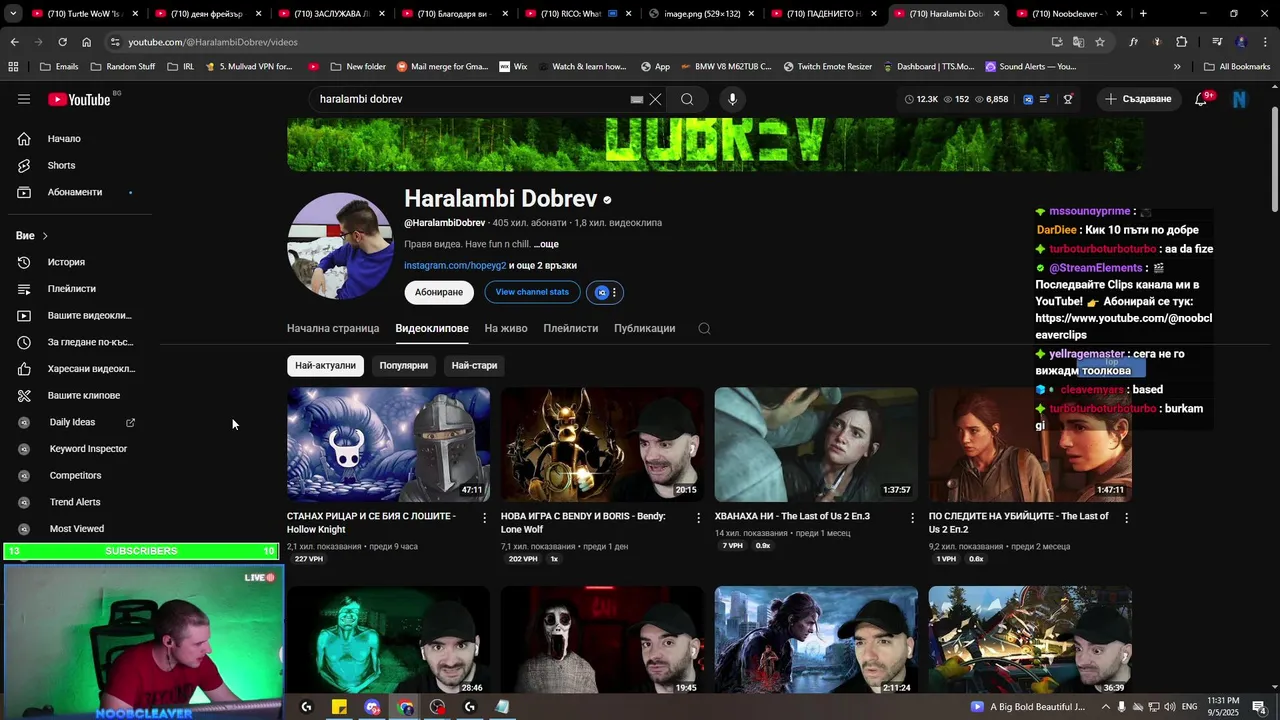Expand the channel description with ...още
The image size is (1280, 720).
coord(546,244)
